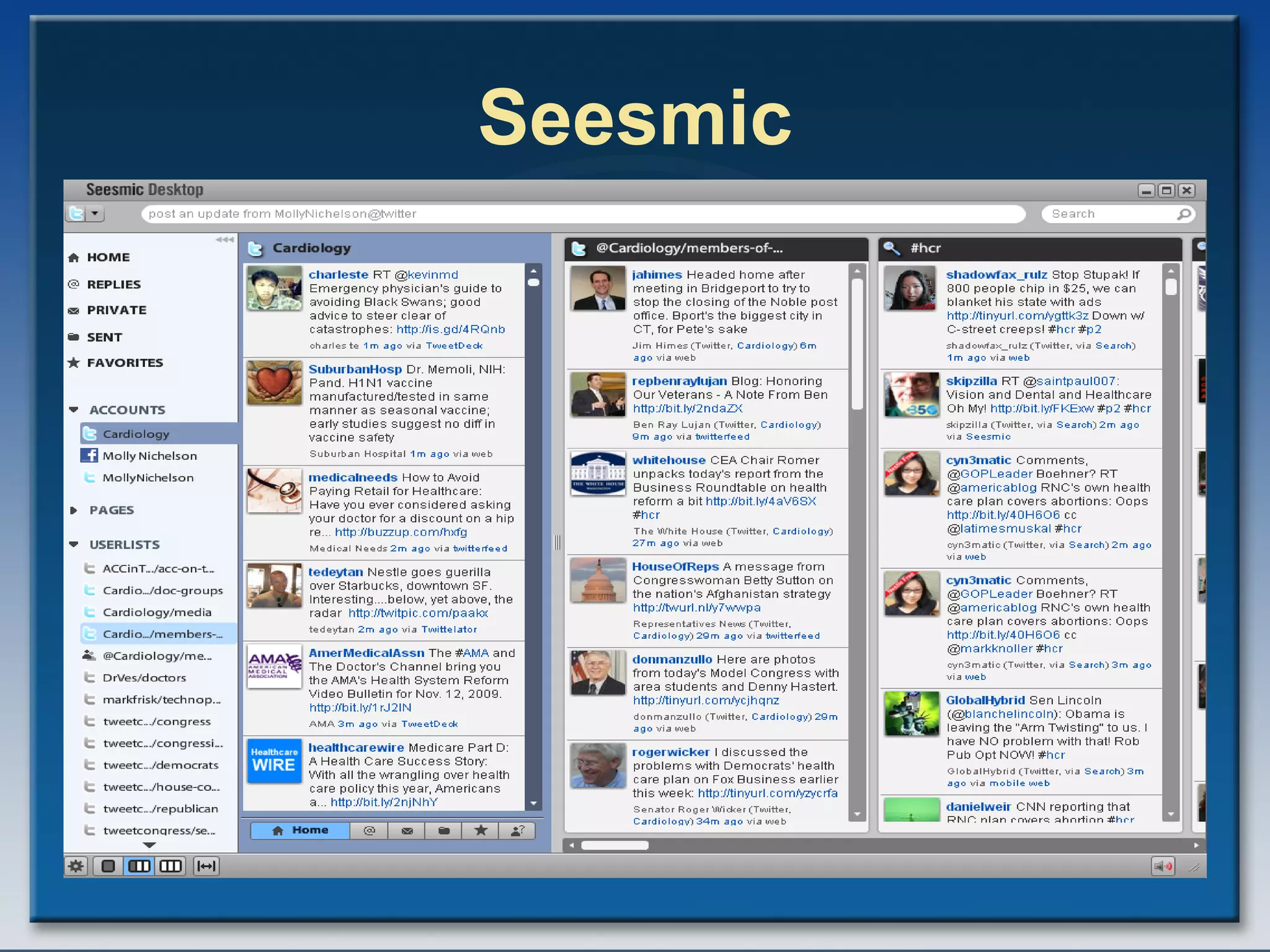Open the Cardiology/media userlist

[157, 612]
